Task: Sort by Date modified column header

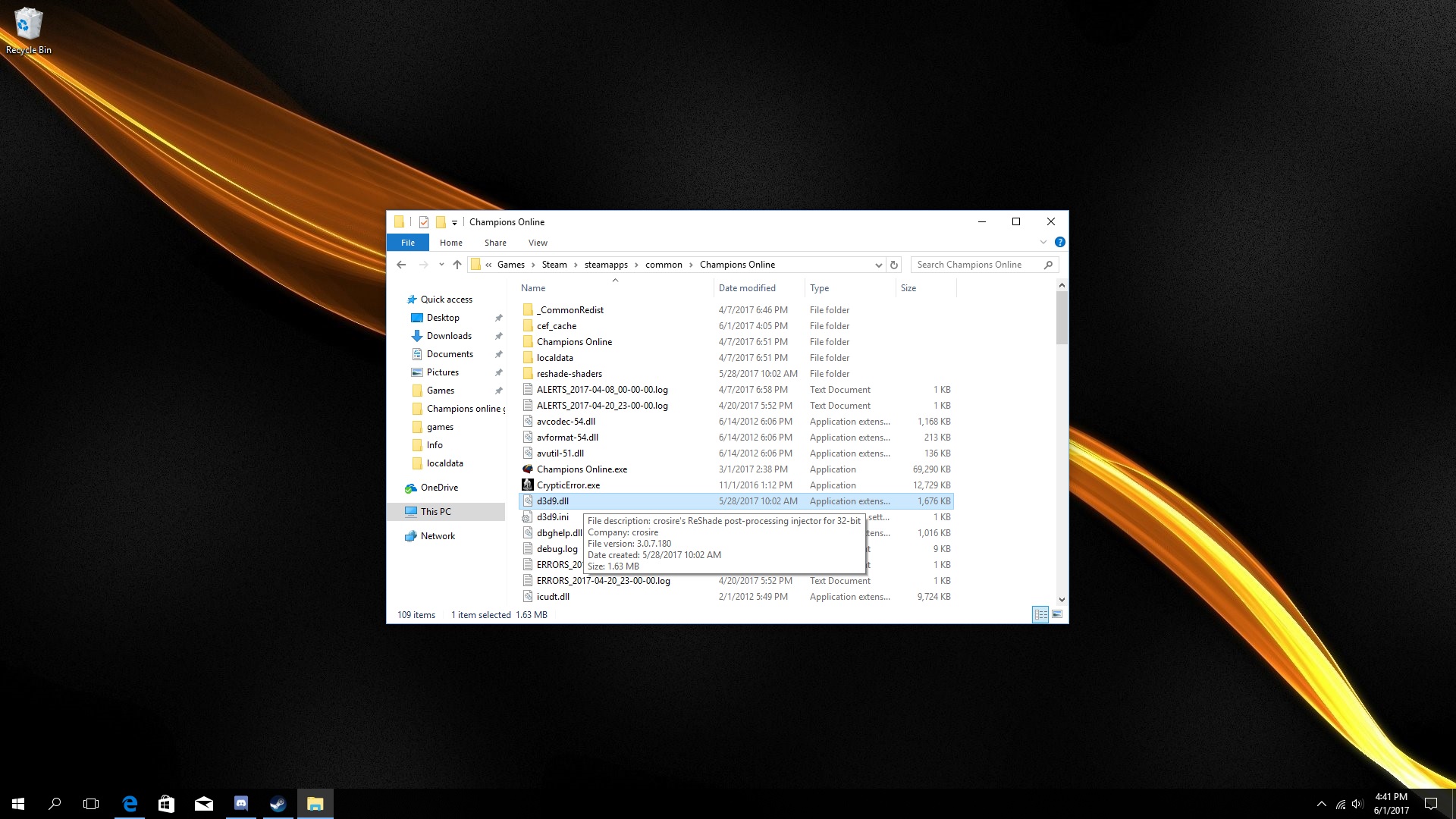Action: pyautogui.click(x=747, y=288)
